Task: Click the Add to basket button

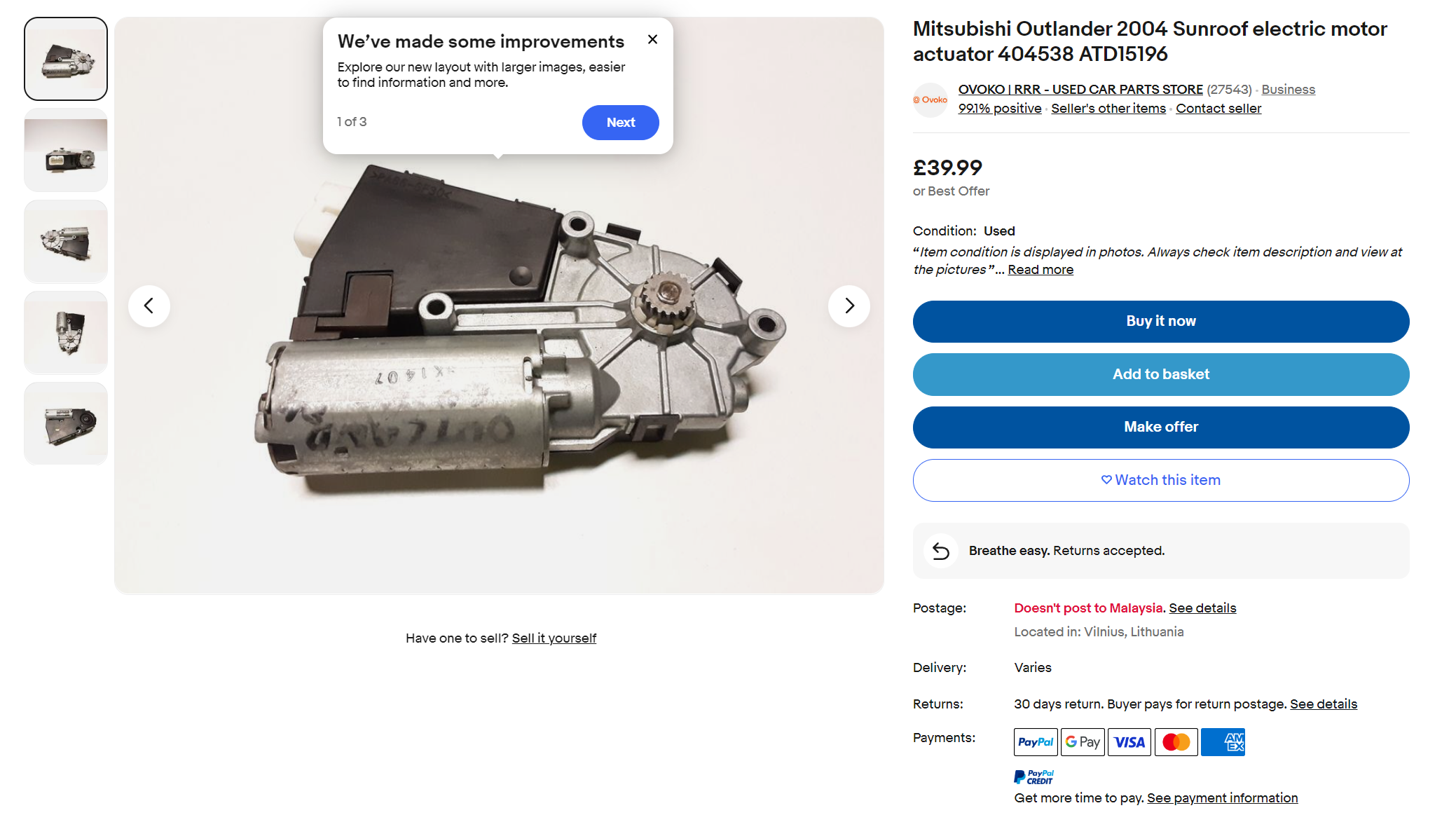Action: [x=1160, y=374]
